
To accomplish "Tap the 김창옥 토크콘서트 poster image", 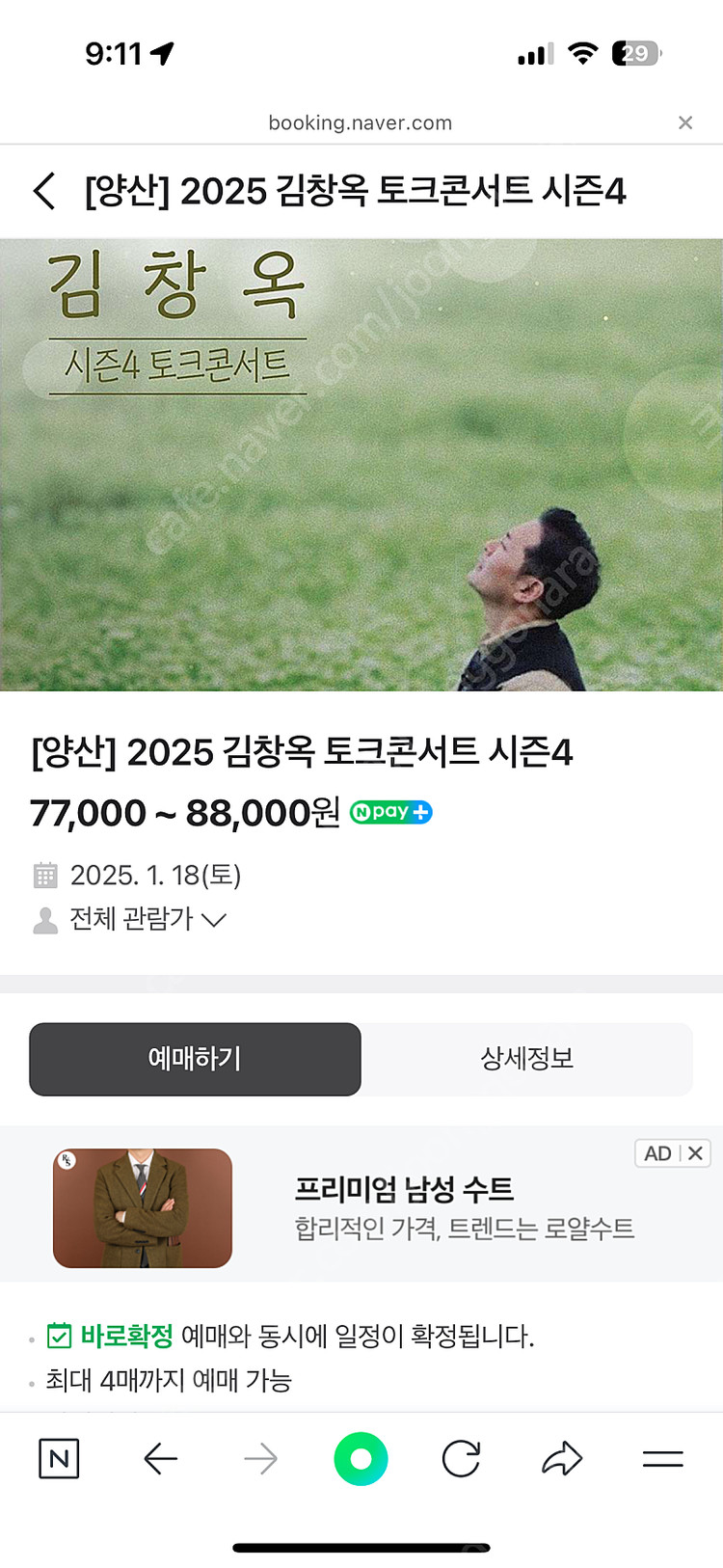I will coord(361,465).
